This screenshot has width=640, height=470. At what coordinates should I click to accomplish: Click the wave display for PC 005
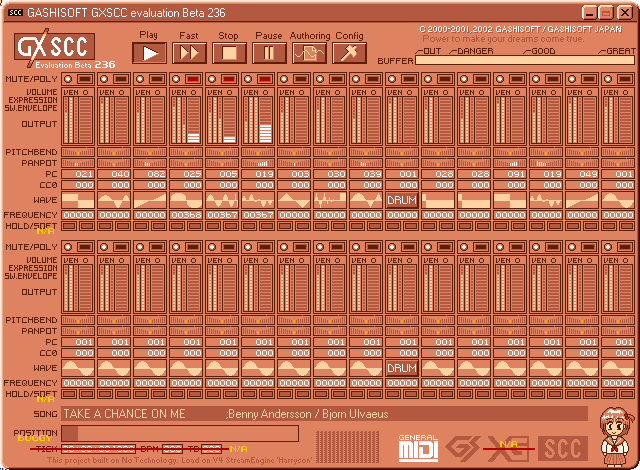click(222, 200)
